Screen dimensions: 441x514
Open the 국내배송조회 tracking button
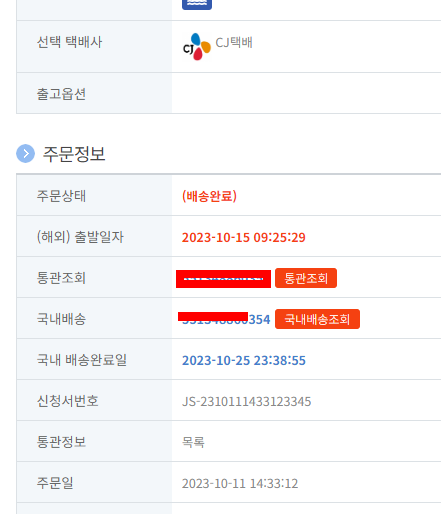317,319
